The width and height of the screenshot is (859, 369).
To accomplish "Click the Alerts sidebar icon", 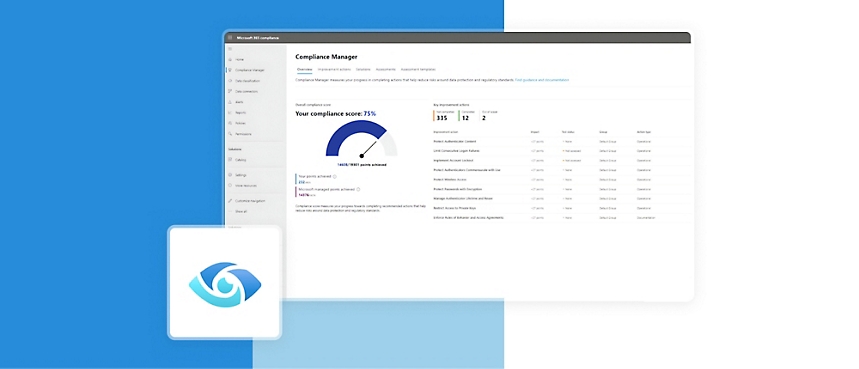I will [230, 102].
